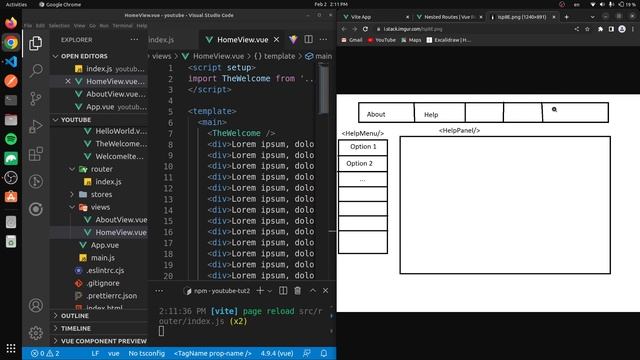Split the terminal panel
This screenshot has width=640, height=360.
click(x=283, y=291)
